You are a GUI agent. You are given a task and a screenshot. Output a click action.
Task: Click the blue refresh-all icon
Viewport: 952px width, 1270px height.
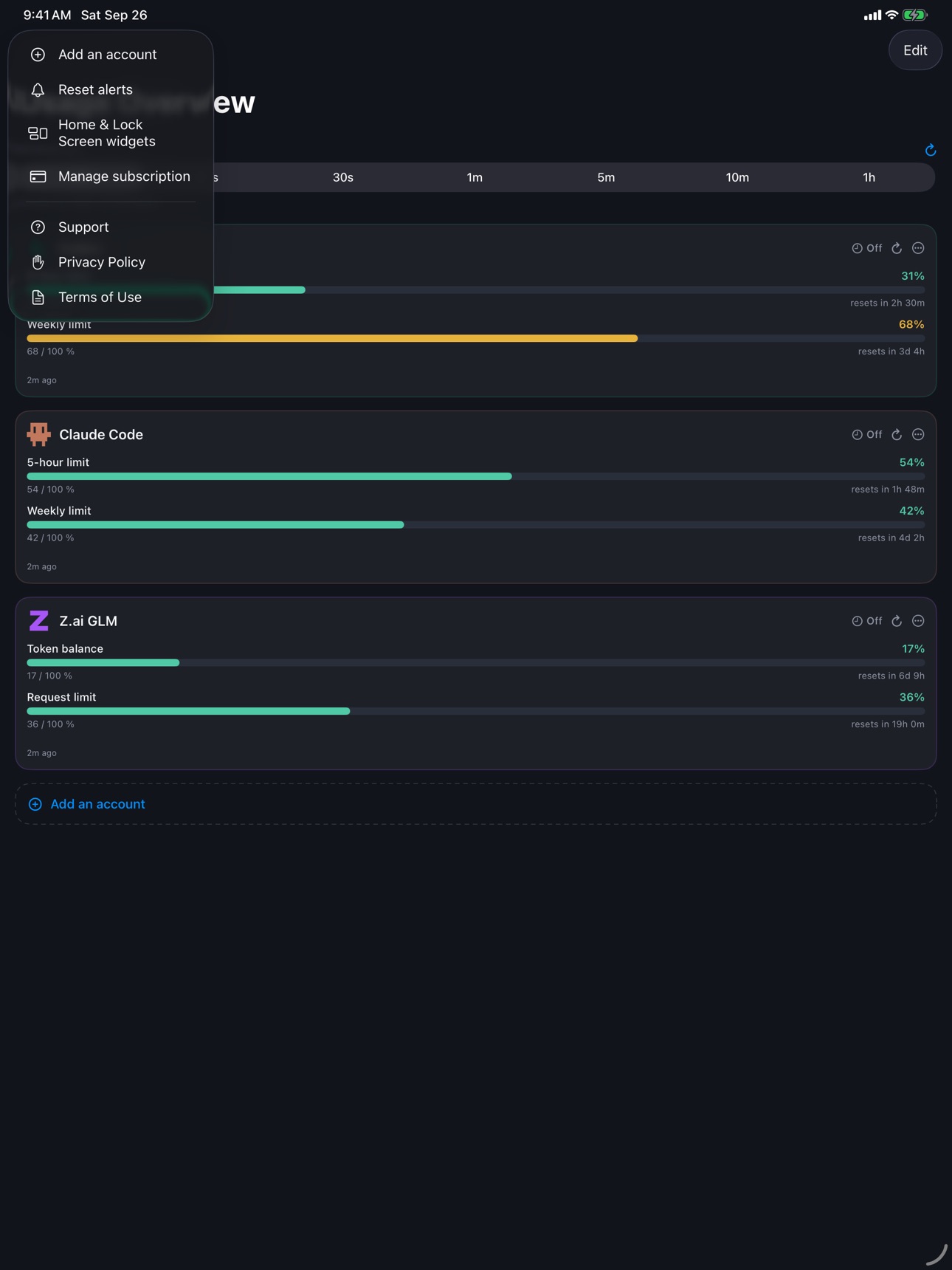(931, 150)
